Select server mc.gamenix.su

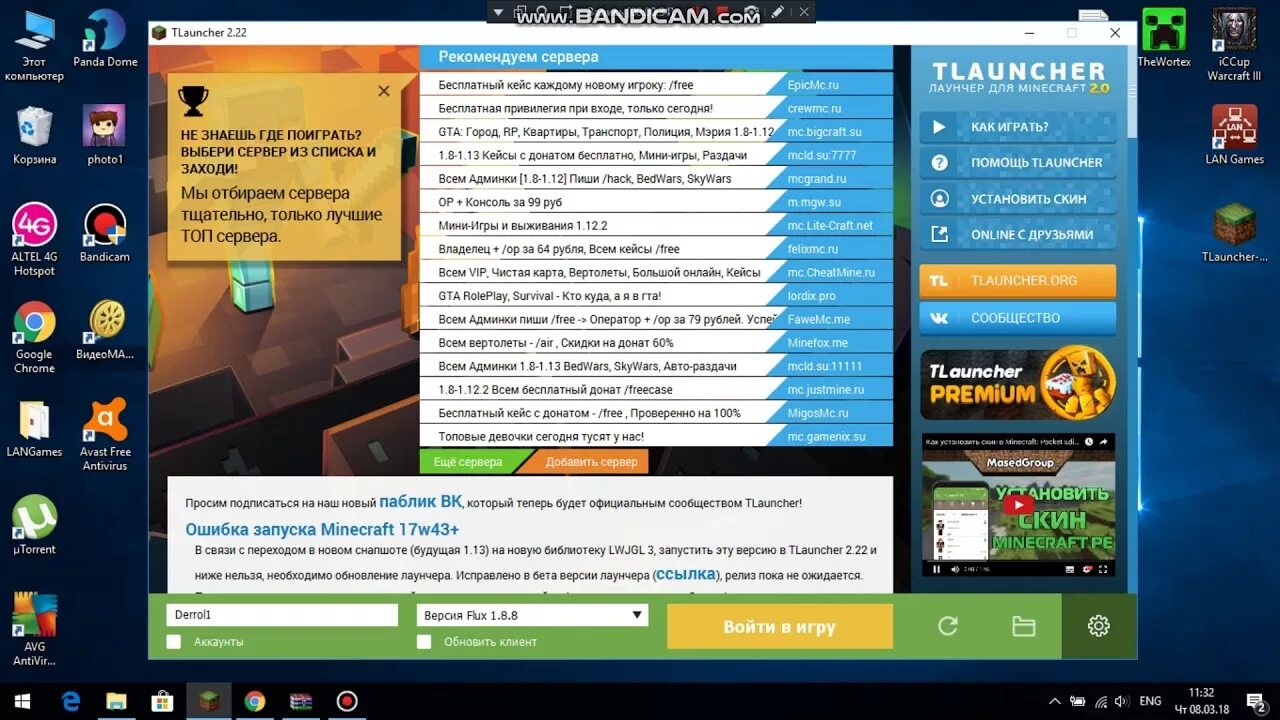pos(826,437)
